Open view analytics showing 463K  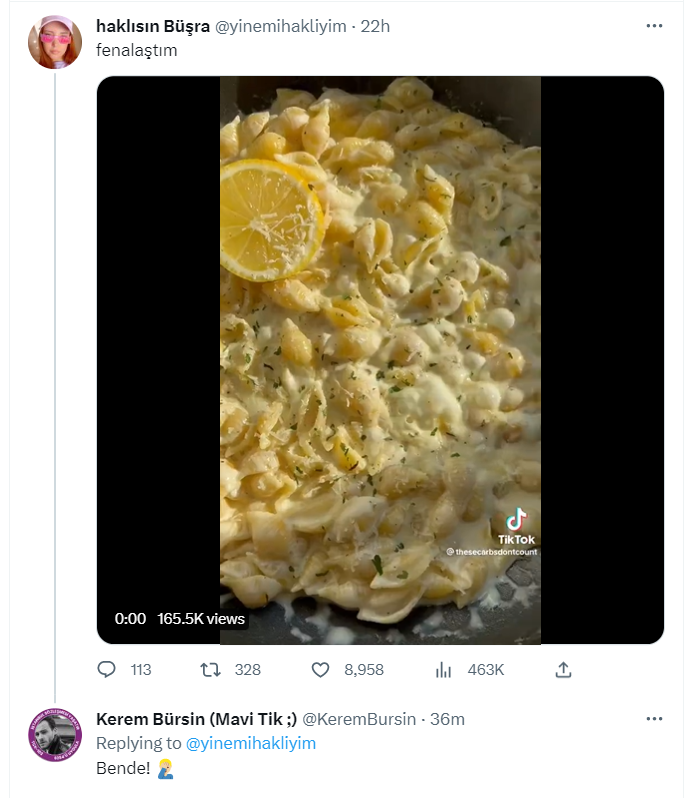[x=444, y=669]
